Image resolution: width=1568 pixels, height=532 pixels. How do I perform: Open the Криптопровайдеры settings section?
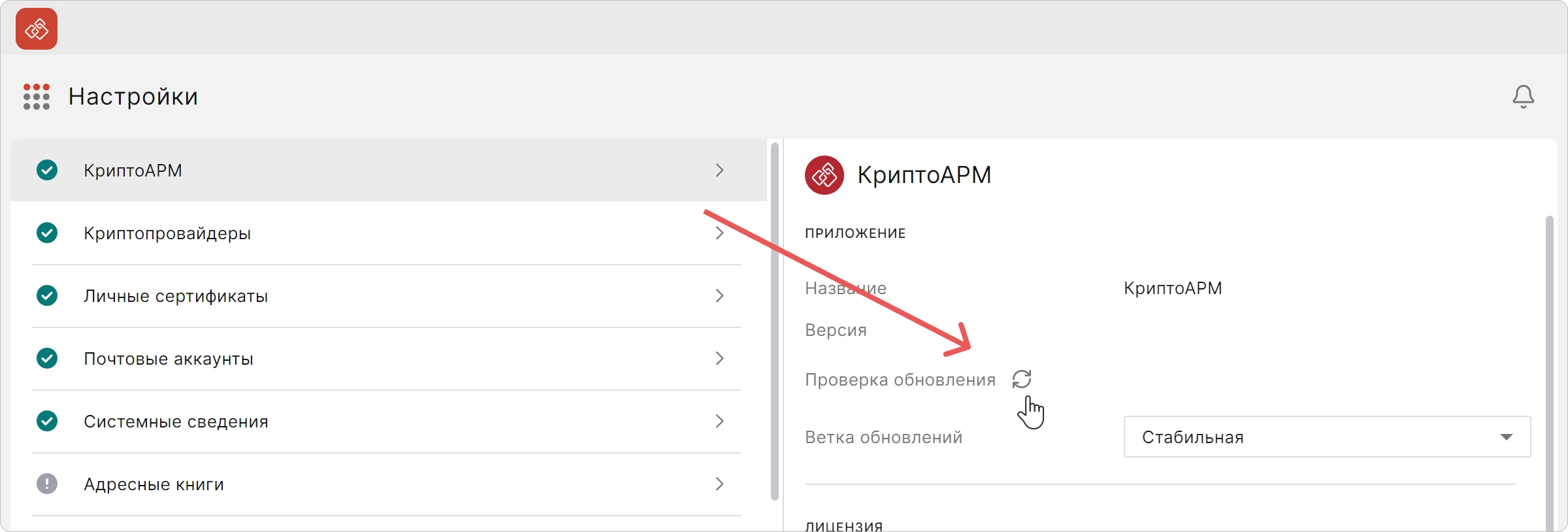[389, 233]
